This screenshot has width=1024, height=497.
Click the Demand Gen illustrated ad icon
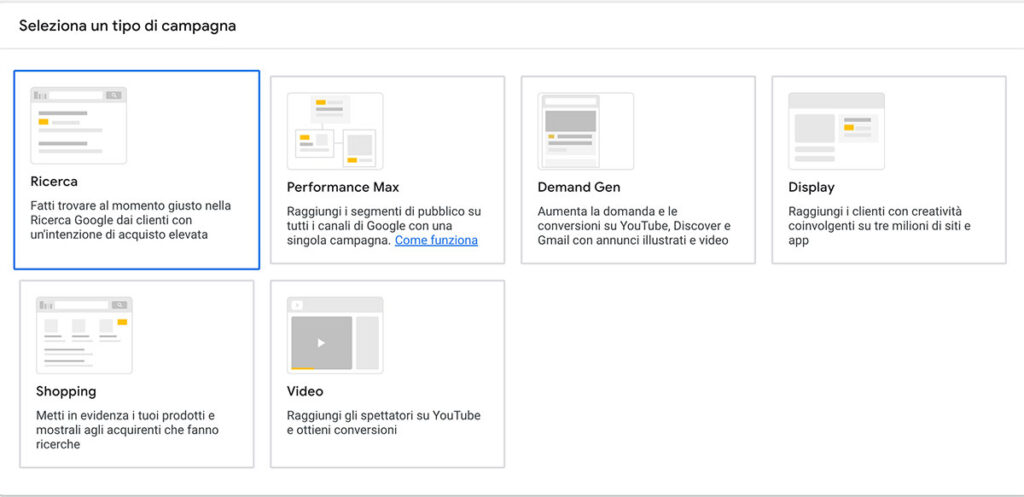pyautogui.click(x=585, y=130)
